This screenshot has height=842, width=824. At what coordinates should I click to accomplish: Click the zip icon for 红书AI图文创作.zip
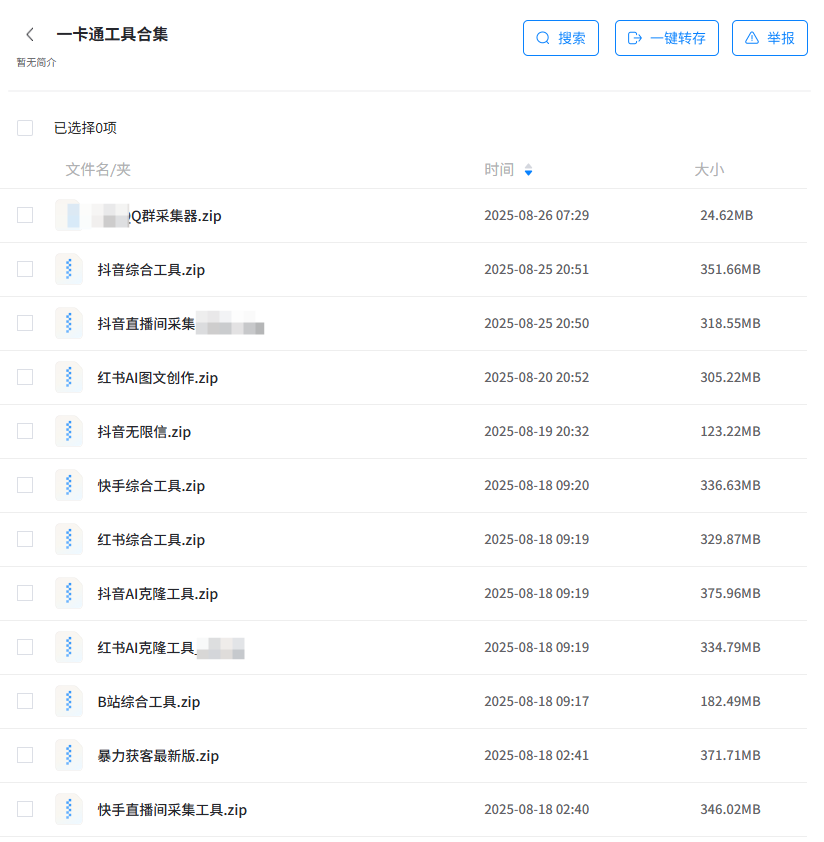(x=68, y=377)
